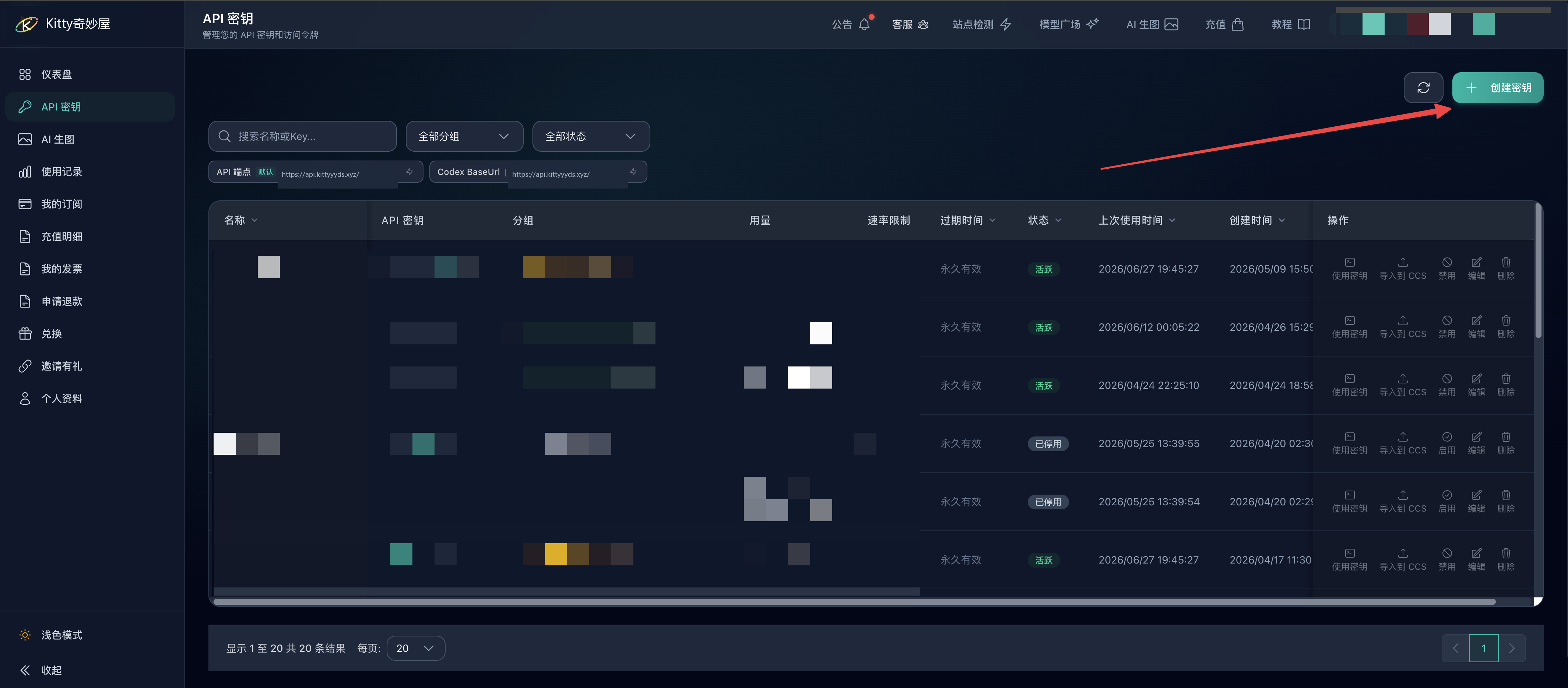1568x688 pixels.
Task: Click 删除 in the 2026/04/20 02:29 row
Action: point(1506,501)
